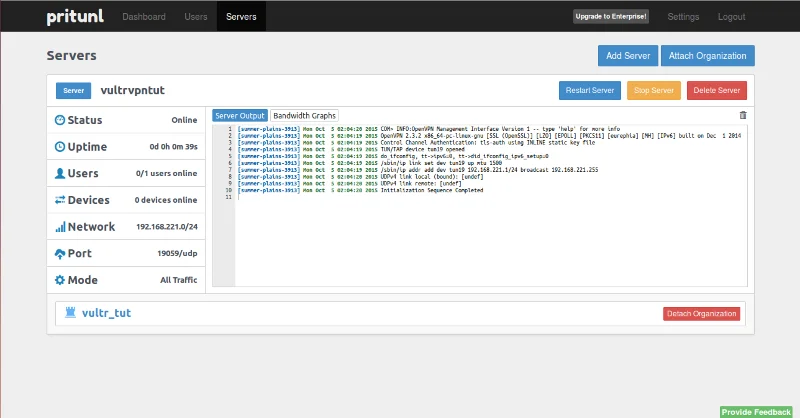This screenshot has width=800, height=418.
Task: Click the pritunl logo
Action: tap(75, 17)
